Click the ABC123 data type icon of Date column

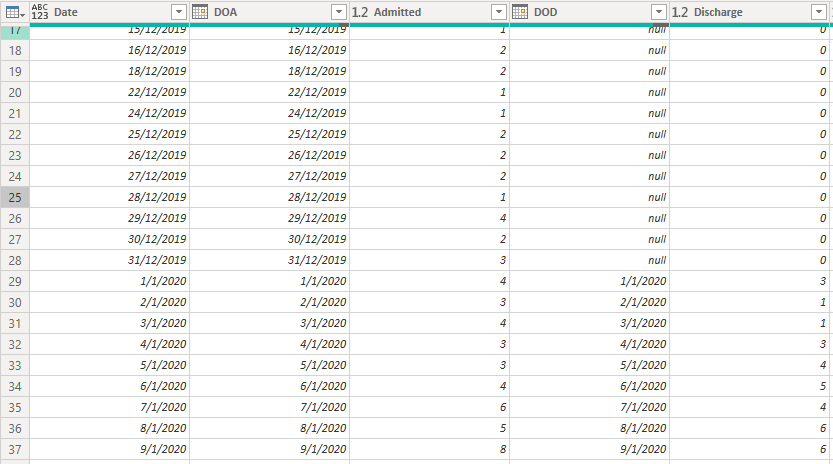click(40, 12)
